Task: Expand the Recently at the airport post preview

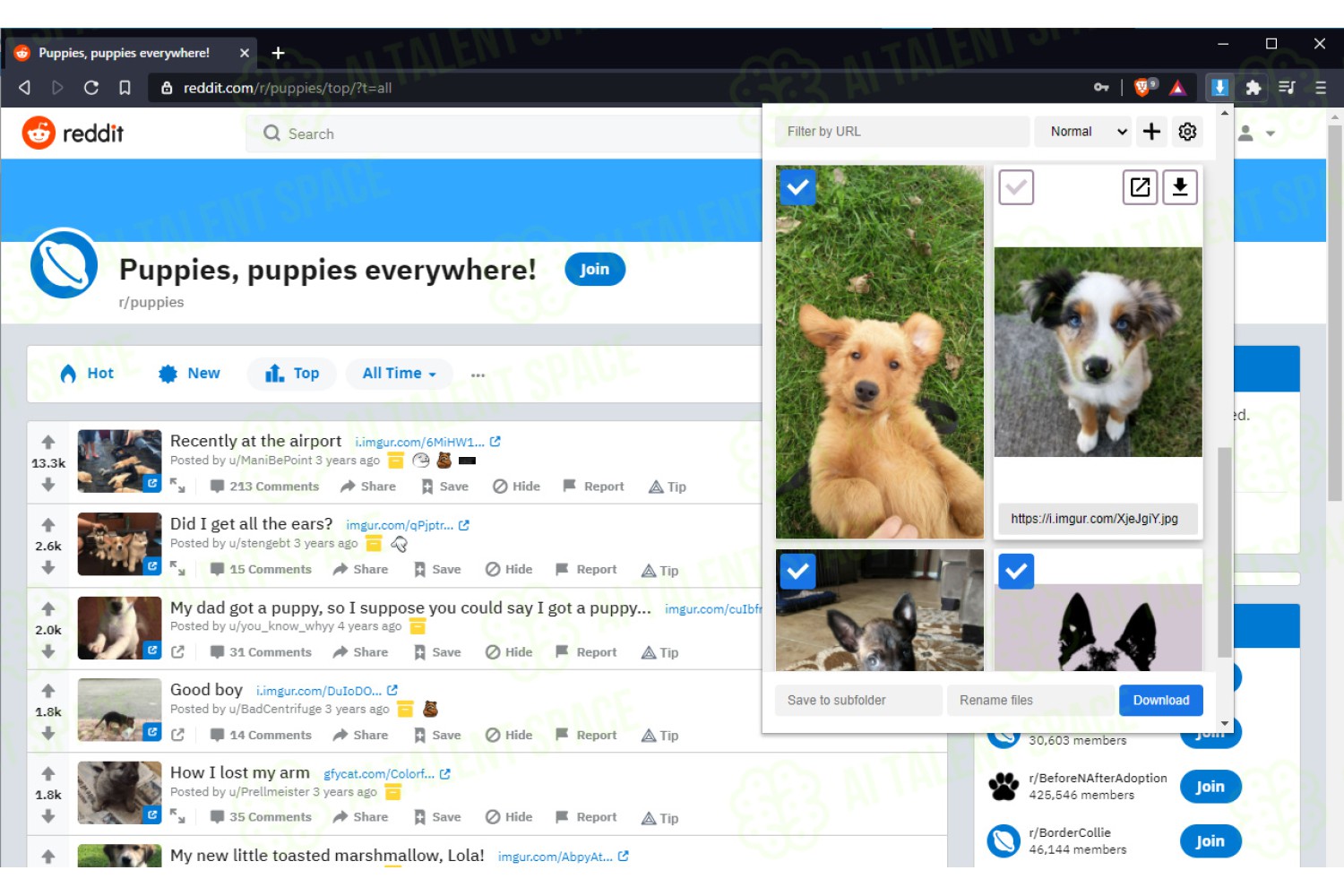Action: point(177,486)
